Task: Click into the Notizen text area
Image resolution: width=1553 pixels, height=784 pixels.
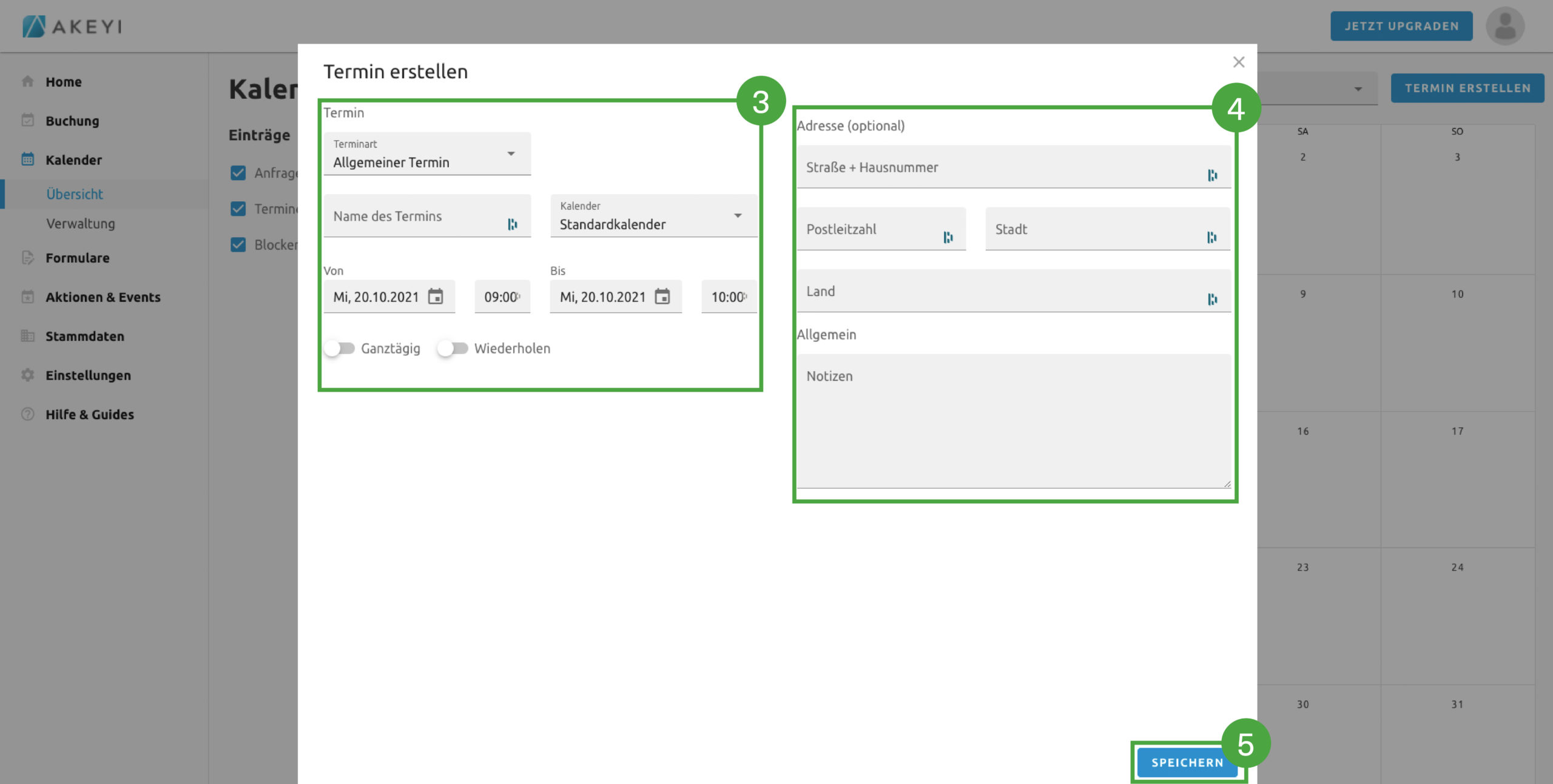Action: [1013, 421]
